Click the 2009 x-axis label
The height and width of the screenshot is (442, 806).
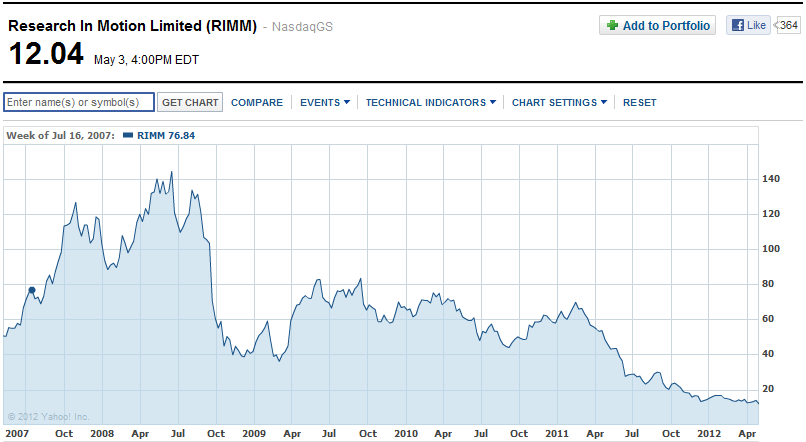pyautogui.click(x=254, y=433)
